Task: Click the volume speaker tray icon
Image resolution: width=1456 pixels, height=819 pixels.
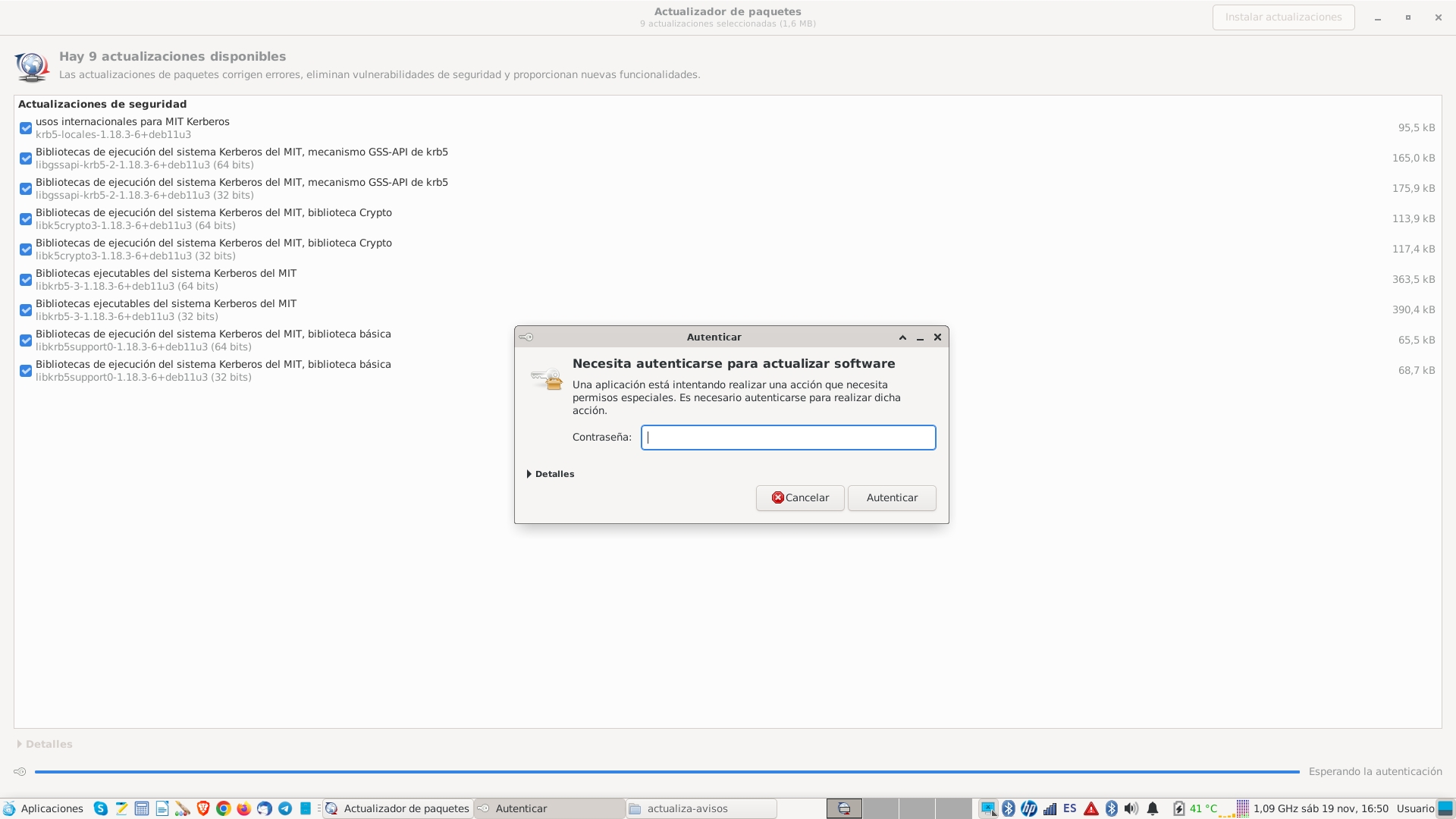Action: tap(1131, 808)
